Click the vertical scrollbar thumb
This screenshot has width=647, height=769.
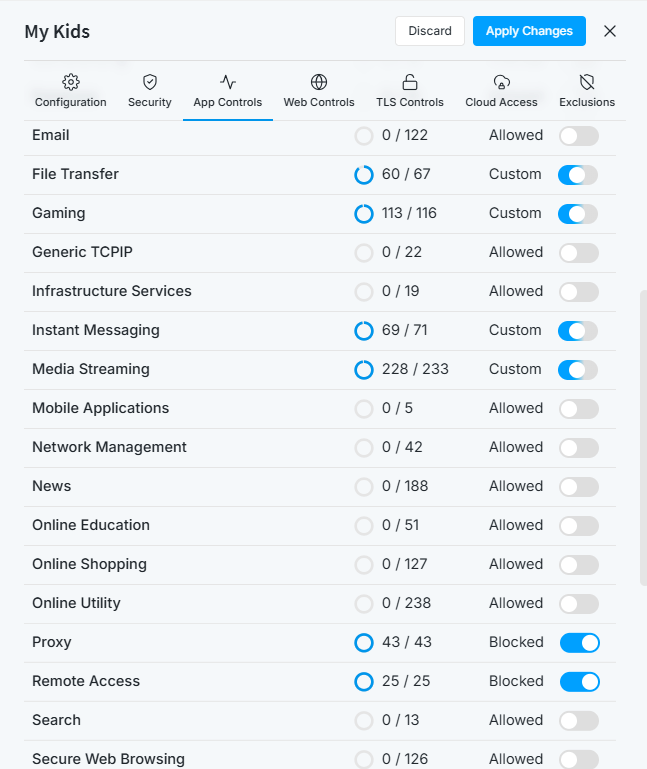(x=643, y=438)
